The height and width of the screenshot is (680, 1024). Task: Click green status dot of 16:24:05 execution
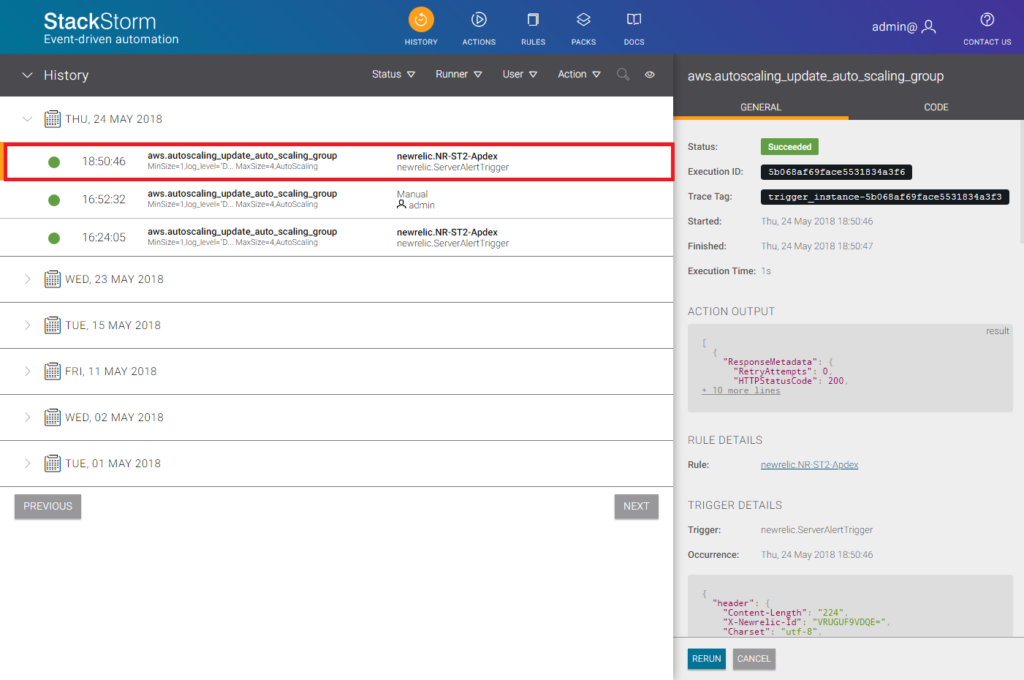pyautogui.click(x=54, y=238)
